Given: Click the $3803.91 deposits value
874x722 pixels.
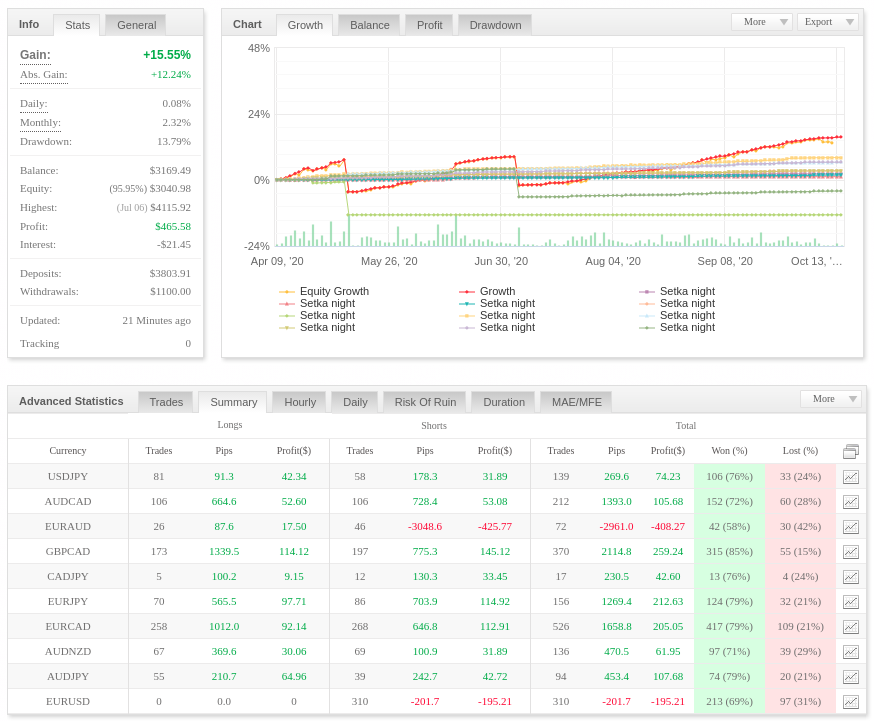Looking at the screenshot, I should tap(170, 274).
